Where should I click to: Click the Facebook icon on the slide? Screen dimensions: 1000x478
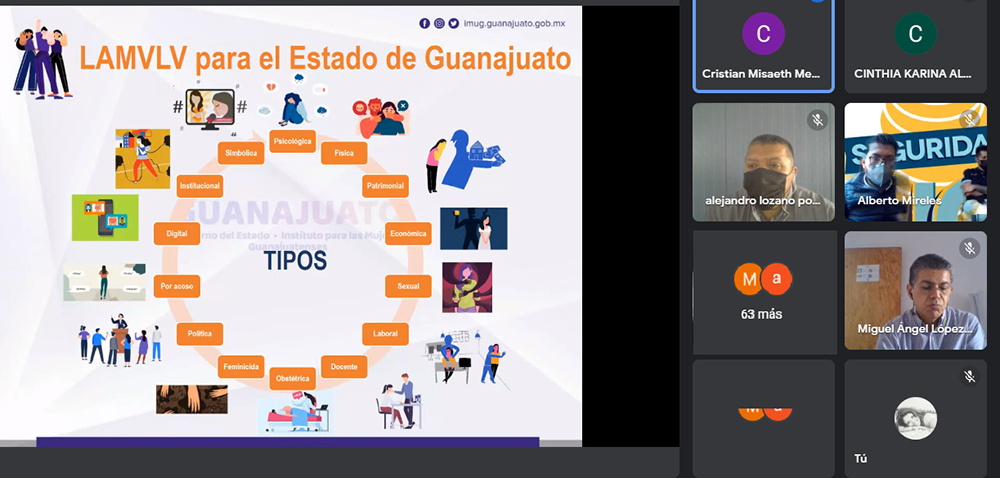click(425, 23)
